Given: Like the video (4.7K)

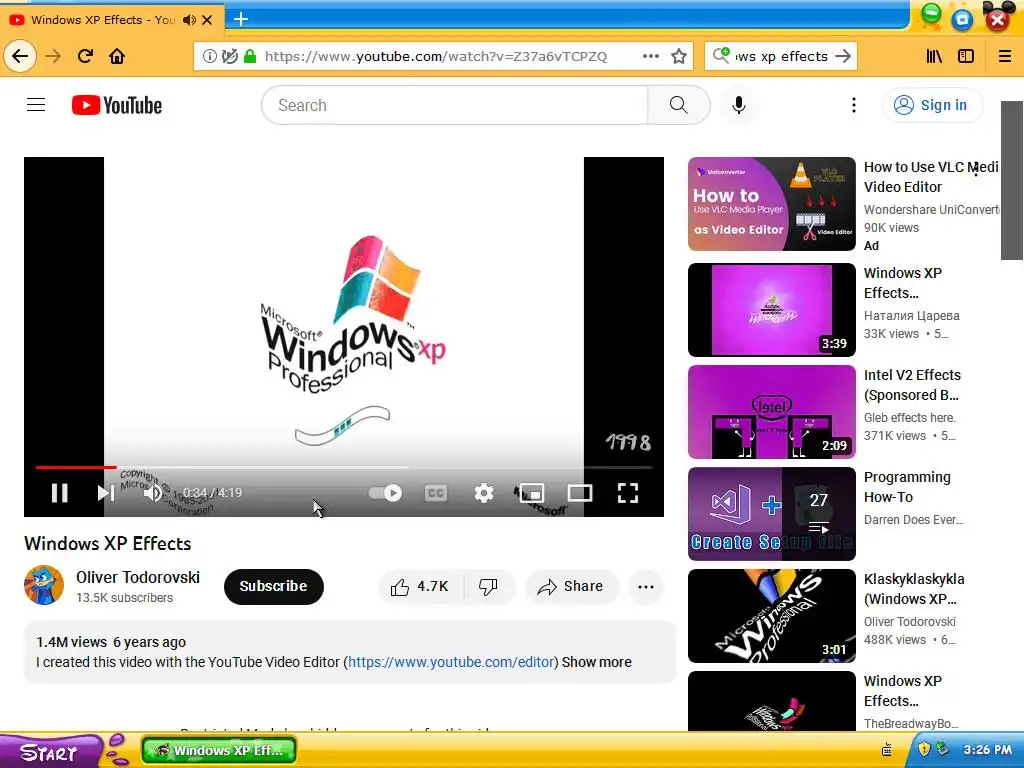Looking at the screenshot, I should (x=420, y=586).
